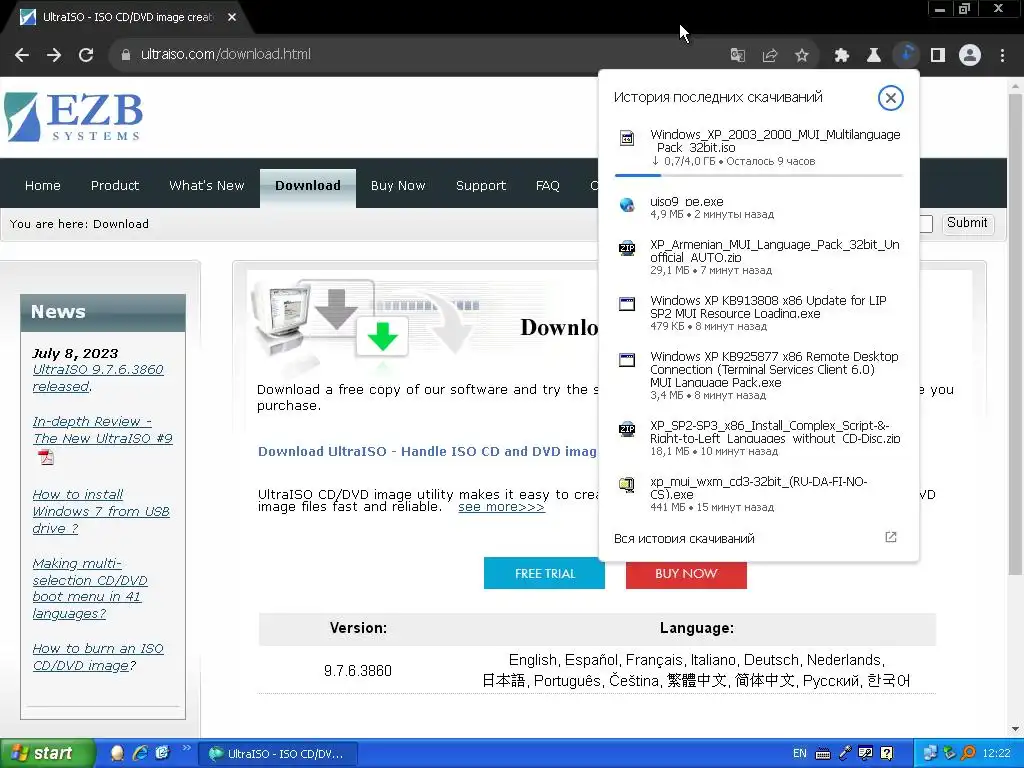
Task: Open the FAQ nav item
Action: pos(547,185)
